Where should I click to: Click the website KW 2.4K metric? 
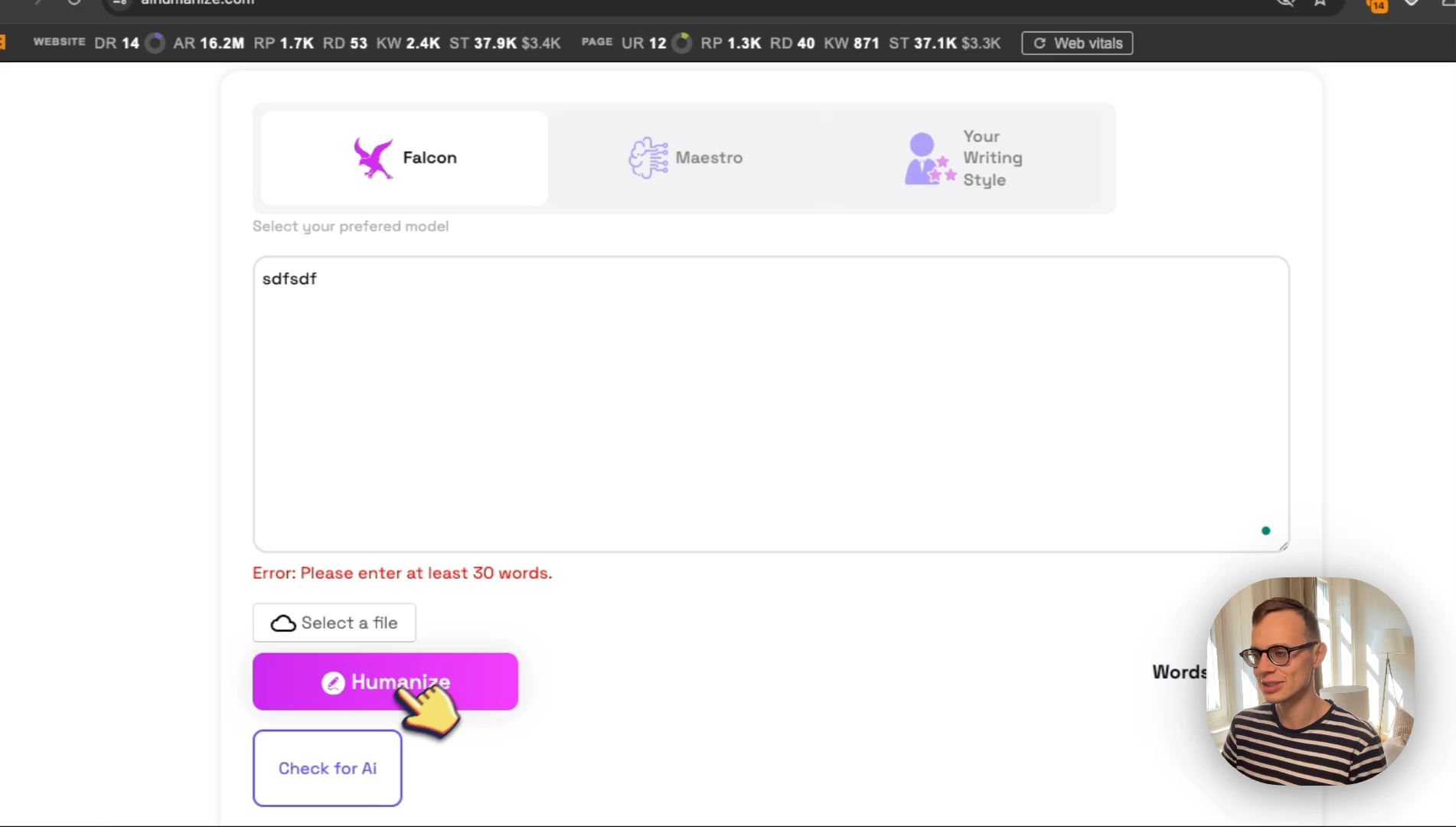pos(408,44)
